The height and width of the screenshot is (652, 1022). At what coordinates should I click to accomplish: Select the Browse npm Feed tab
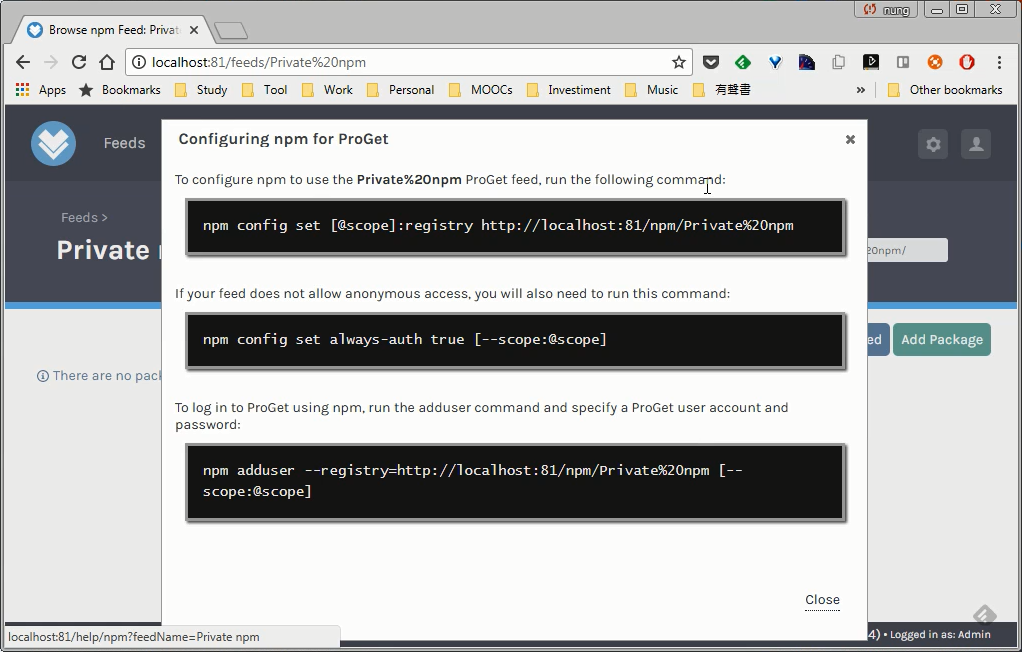[x=111, y=30]
